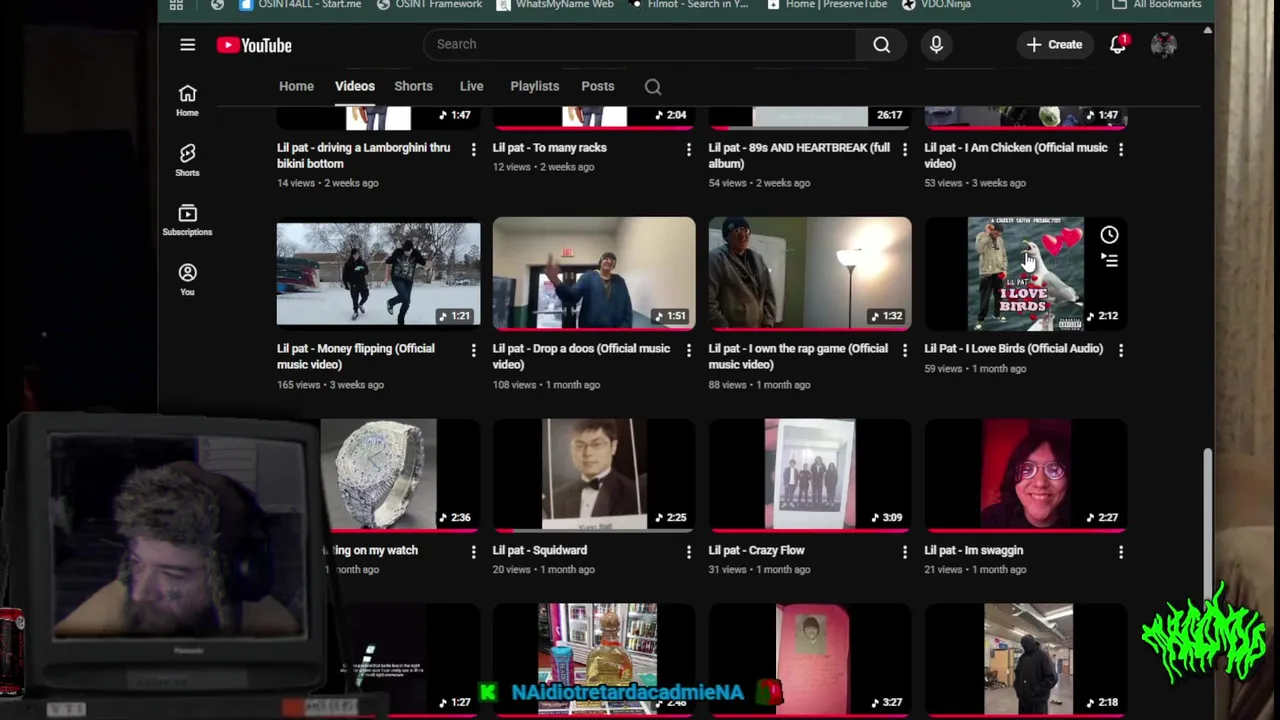Go to Home in sidebar
The height and width of the screenshot is (720, 1280).
click(x=187, y=101)
